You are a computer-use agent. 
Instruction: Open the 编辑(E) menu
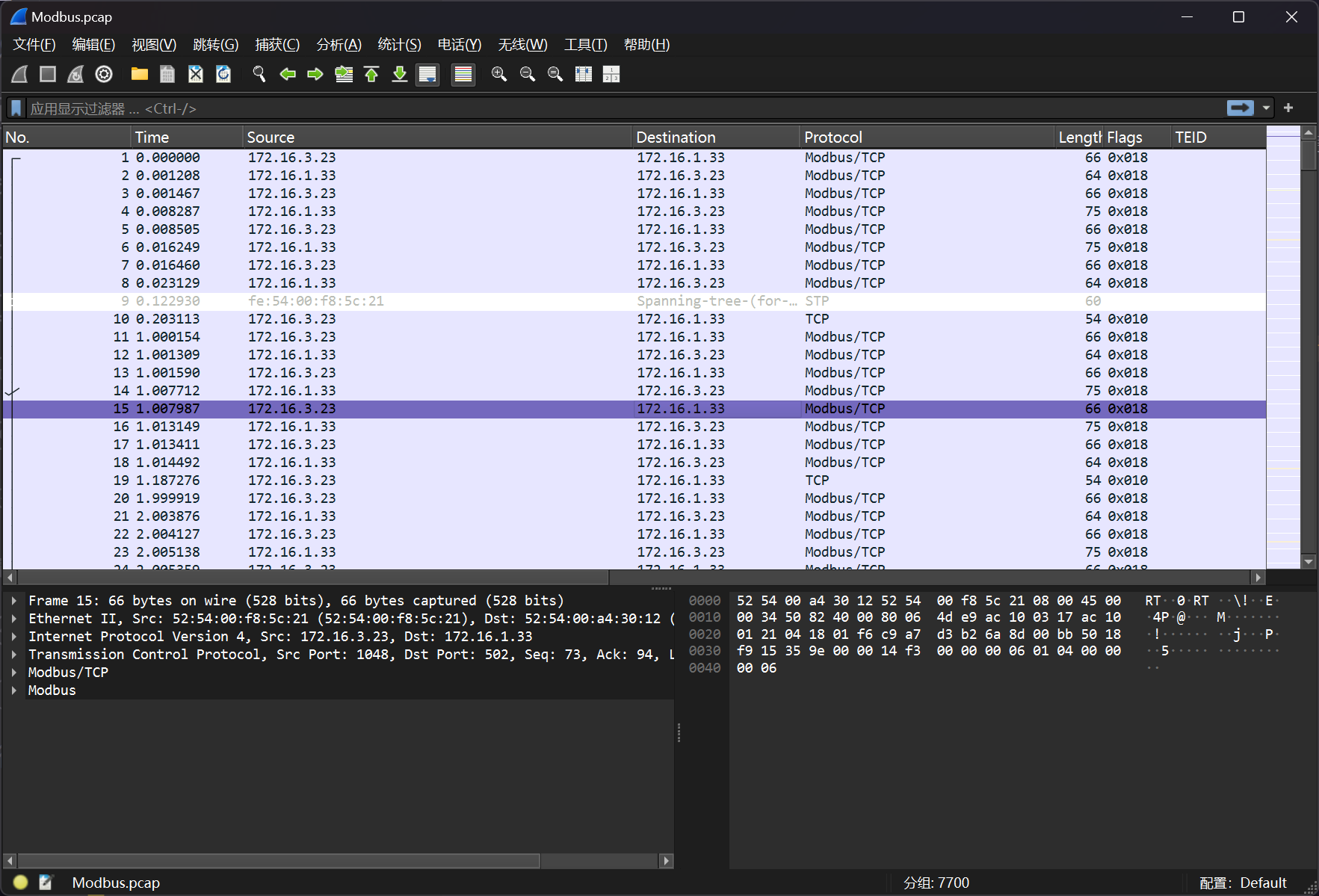click(93, 45)
